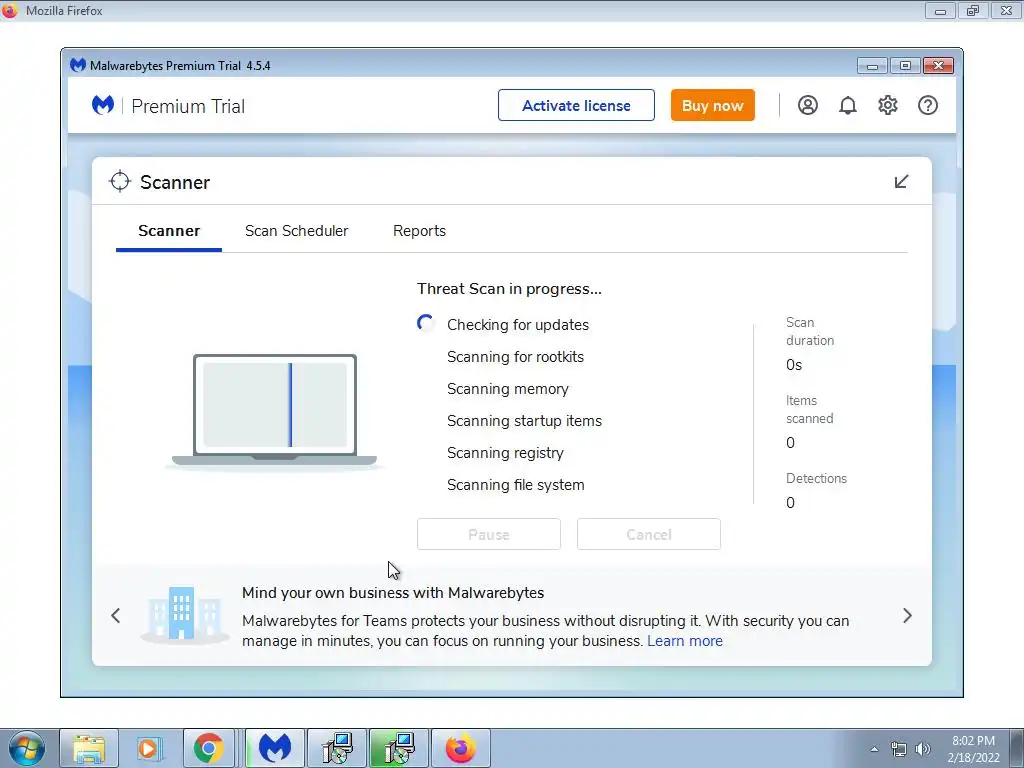
Task: Open the help question mark icon
Action: coord(927,105)
